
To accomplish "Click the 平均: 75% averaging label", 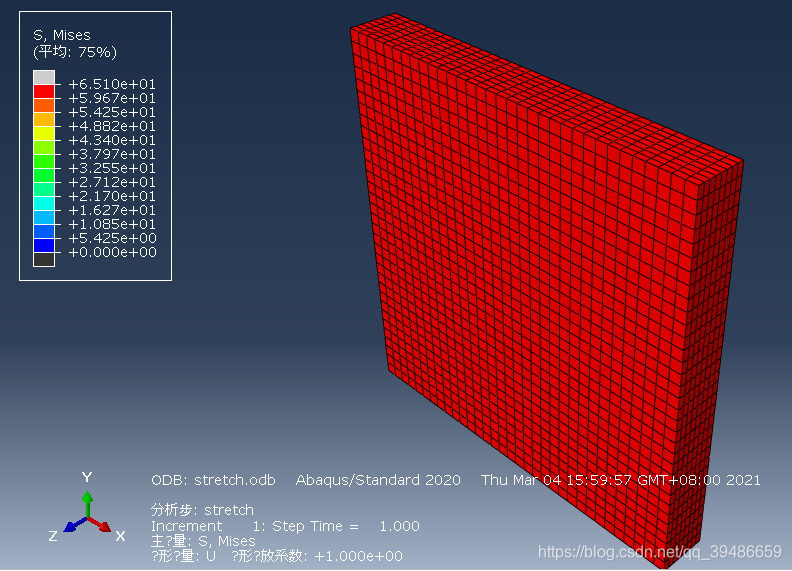I will pyautogui.click(x=75, y=52).
